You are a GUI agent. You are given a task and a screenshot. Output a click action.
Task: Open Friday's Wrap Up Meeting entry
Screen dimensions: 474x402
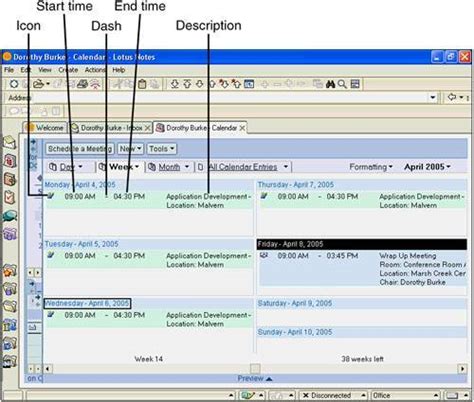363,269
